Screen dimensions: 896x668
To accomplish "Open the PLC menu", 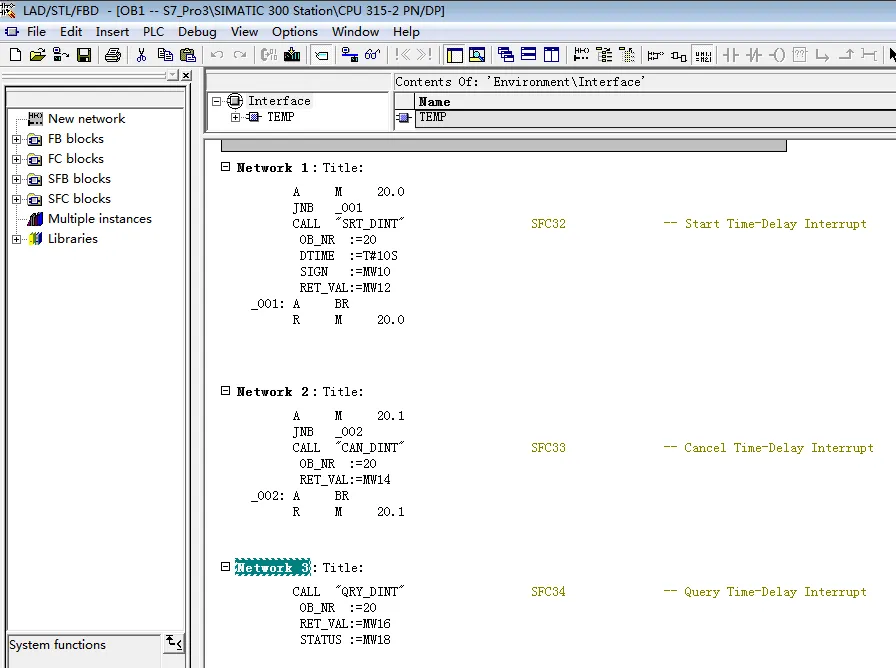I will [153, 31].
